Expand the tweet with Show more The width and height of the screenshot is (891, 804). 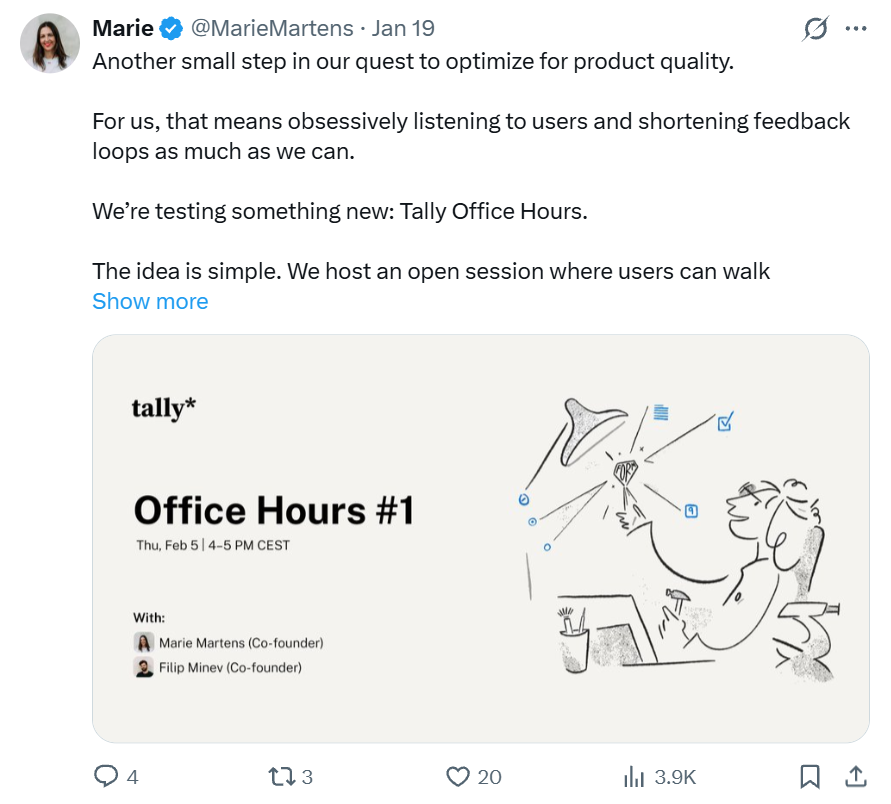150,301
